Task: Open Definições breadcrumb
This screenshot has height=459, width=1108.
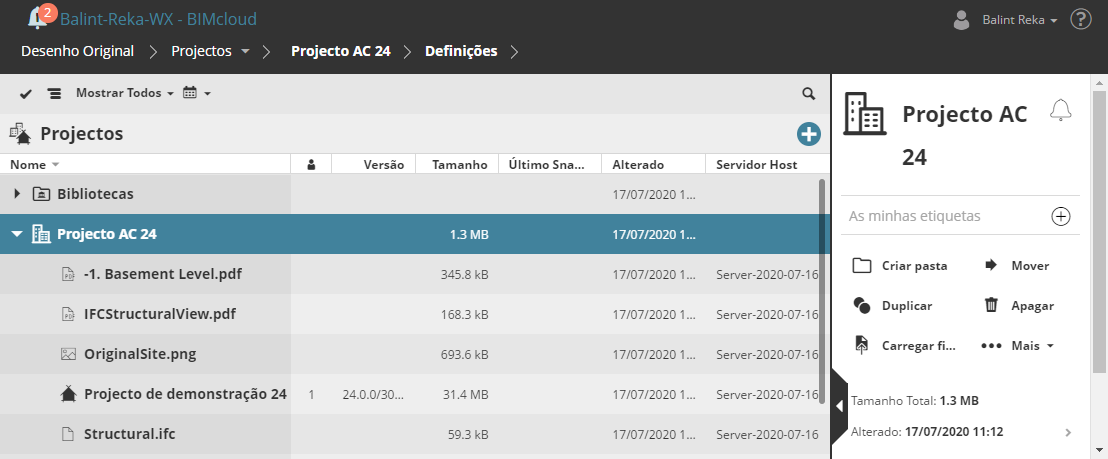Action: pos(461,52)
